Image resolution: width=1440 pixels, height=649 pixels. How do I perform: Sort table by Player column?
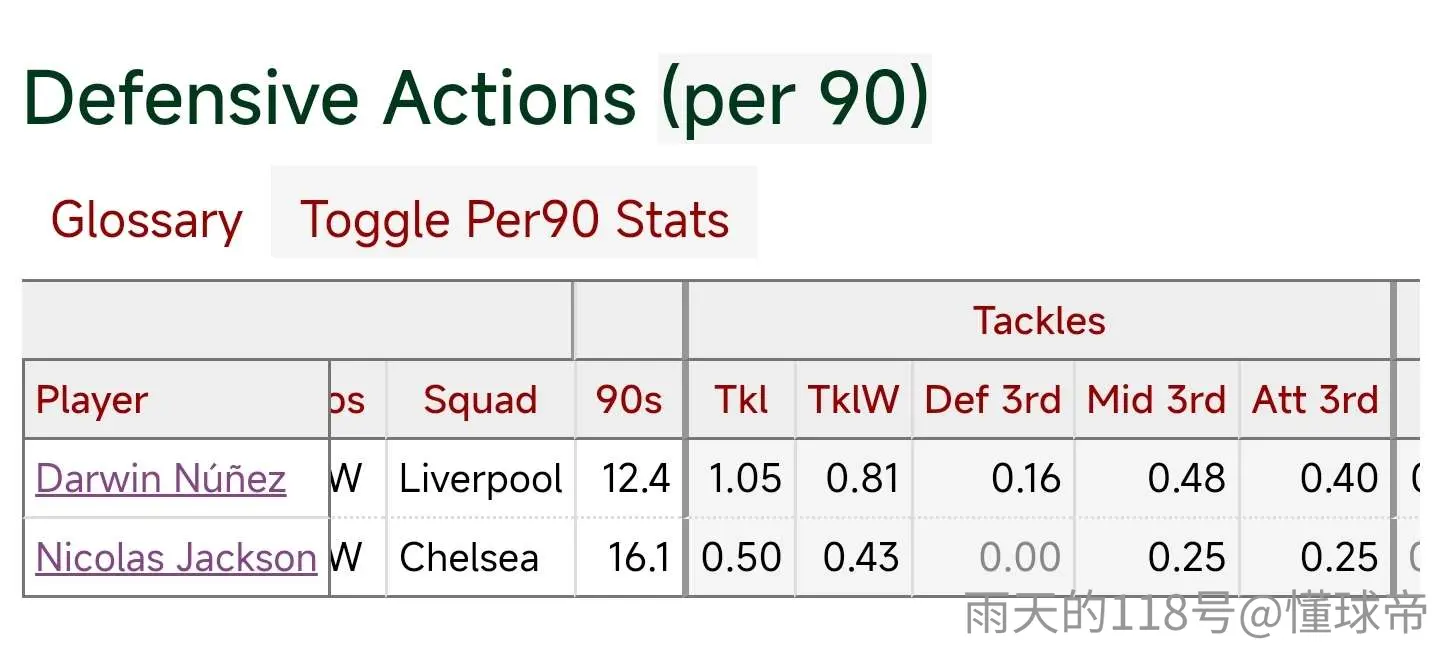point(92,400)
